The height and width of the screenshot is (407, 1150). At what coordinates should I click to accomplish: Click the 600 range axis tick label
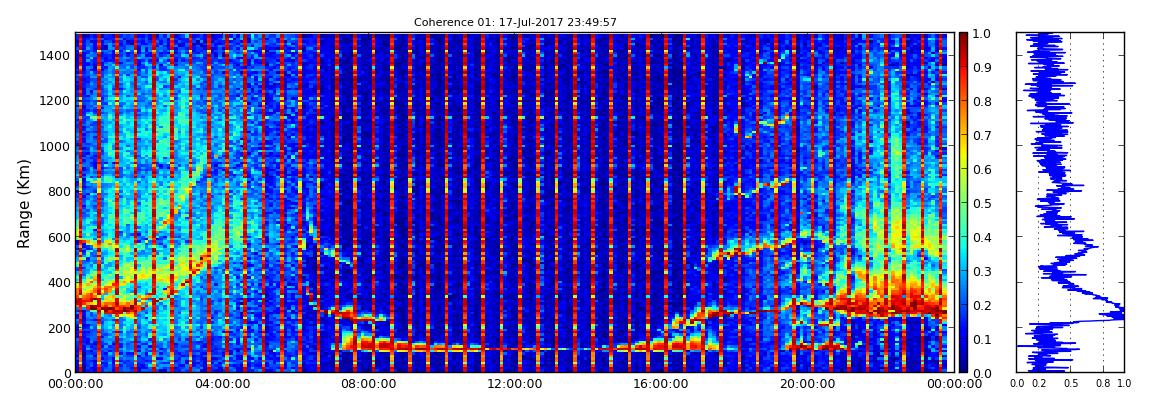(x=58, y=237)
